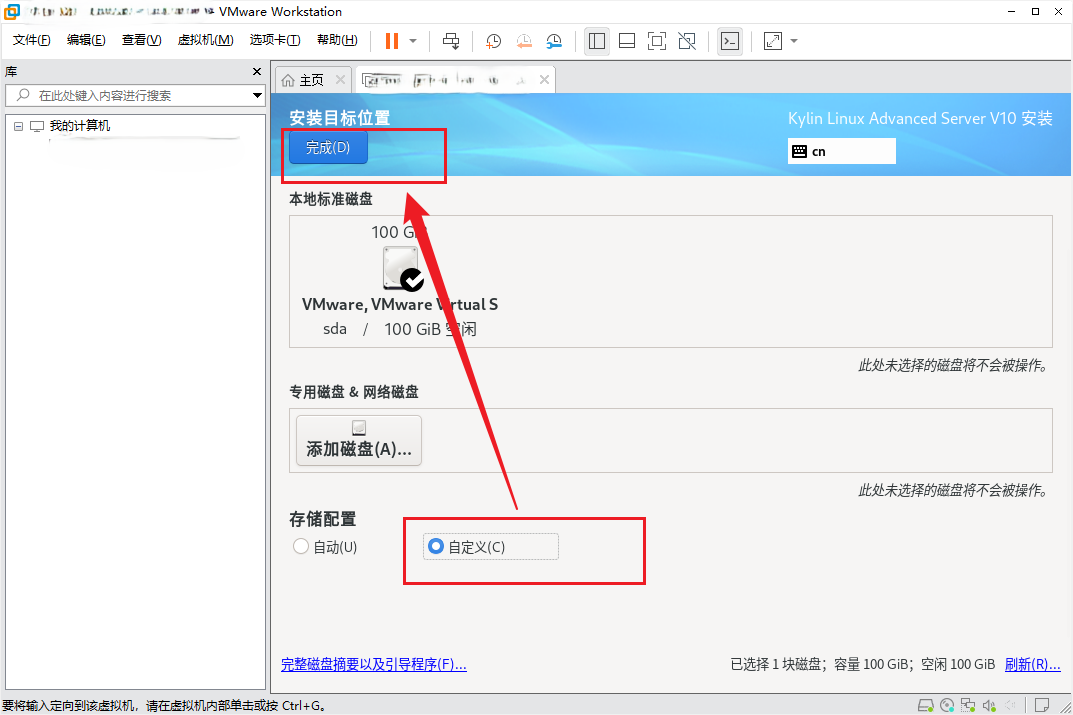
Task: Click the Send Ctrl+Alt+Del toolbar icon
Action: (451, 41)
